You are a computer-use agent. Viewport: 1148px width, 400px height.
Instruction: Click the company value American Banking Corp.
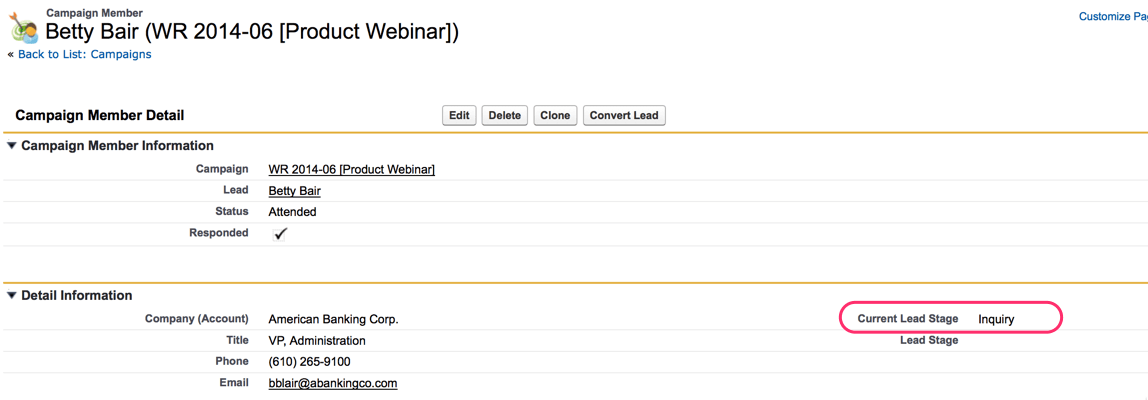(x=333, y=319)
